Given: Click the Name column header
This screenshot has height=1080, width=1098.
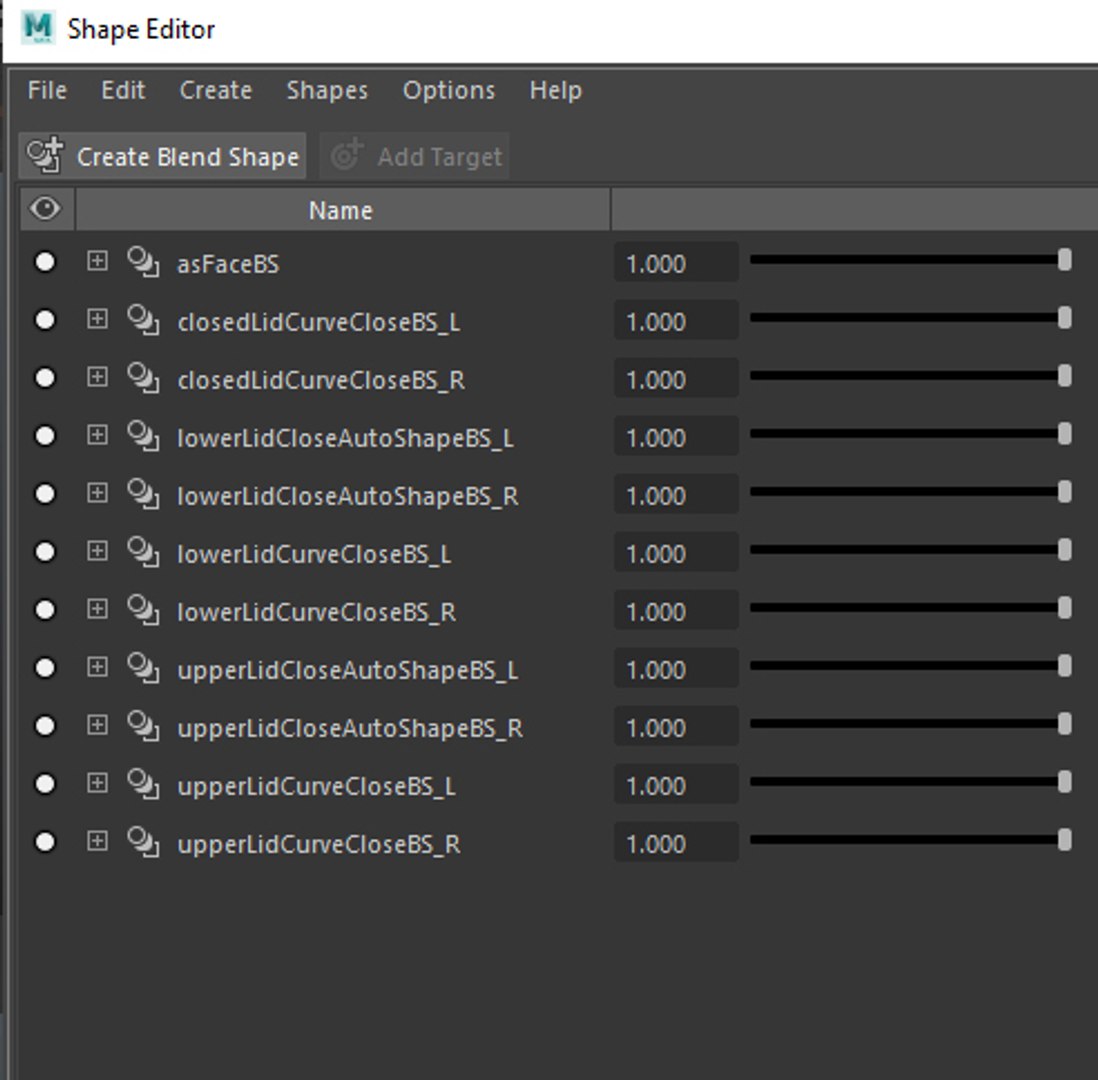Looking at the screenshot, I should (x=342, y=210).
